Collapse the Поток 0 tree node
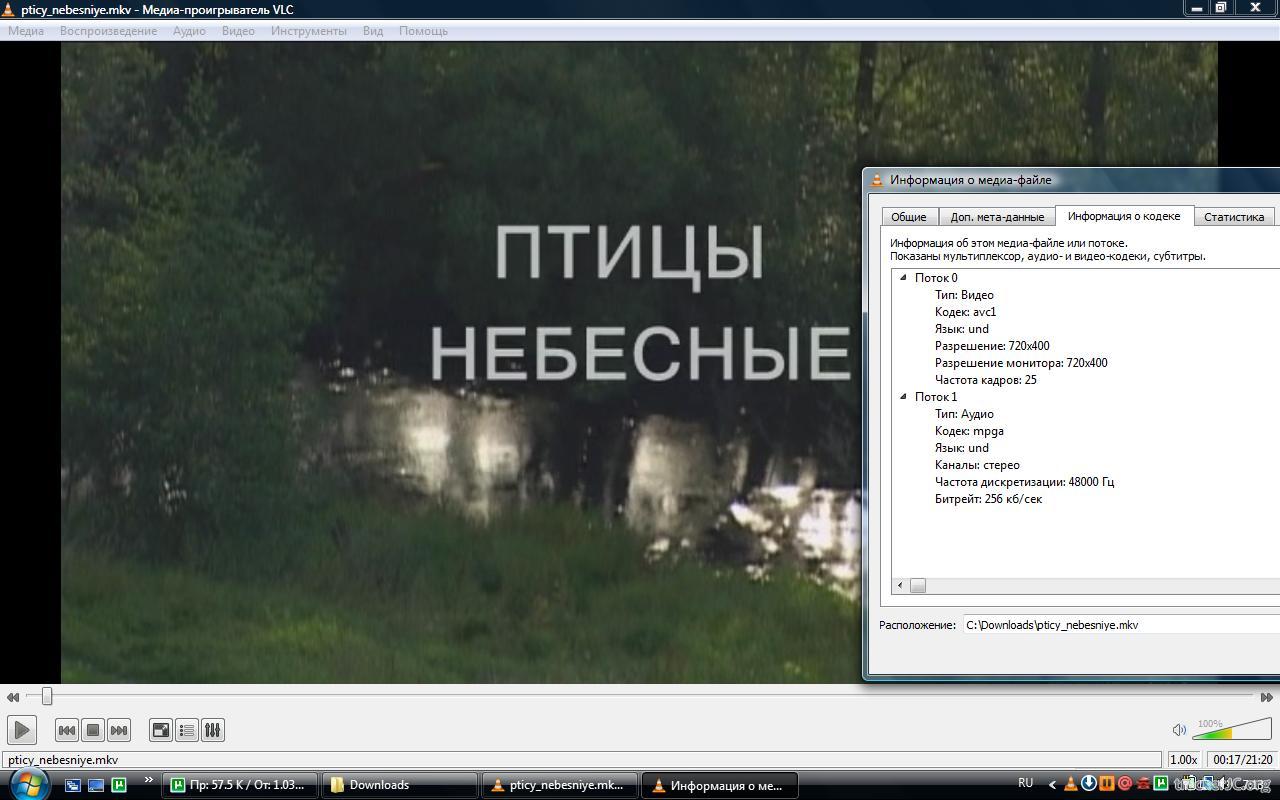1280x800 pixels. point(903,278)
